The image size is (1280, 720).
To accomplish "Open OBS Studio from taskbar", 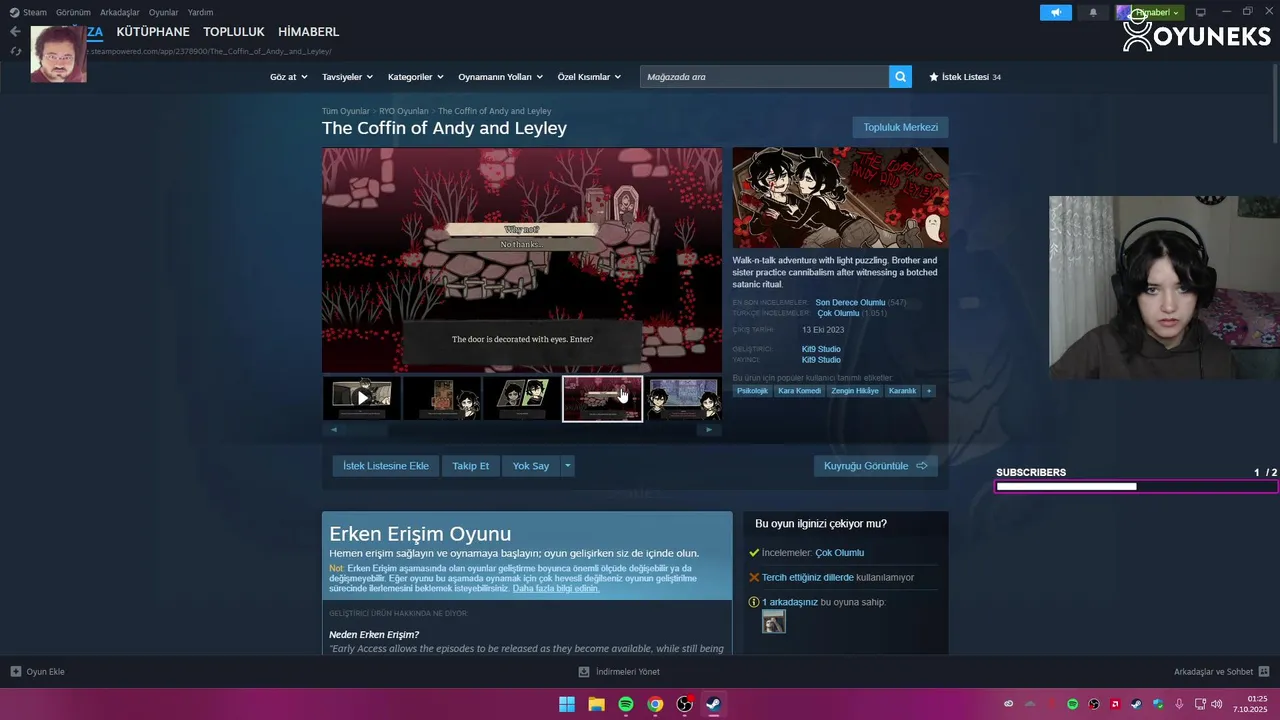I will pyautogui.click(x=685, y=704).
